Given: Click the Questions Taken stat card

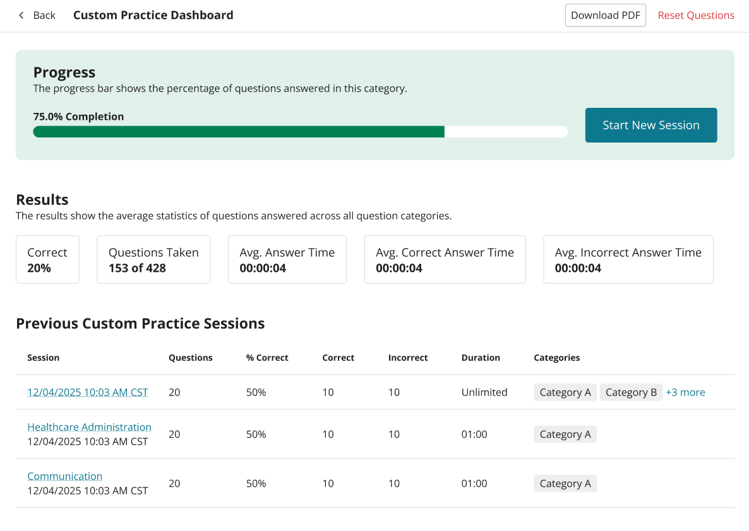Looking at the screenshot, I should tap(154, 259).
